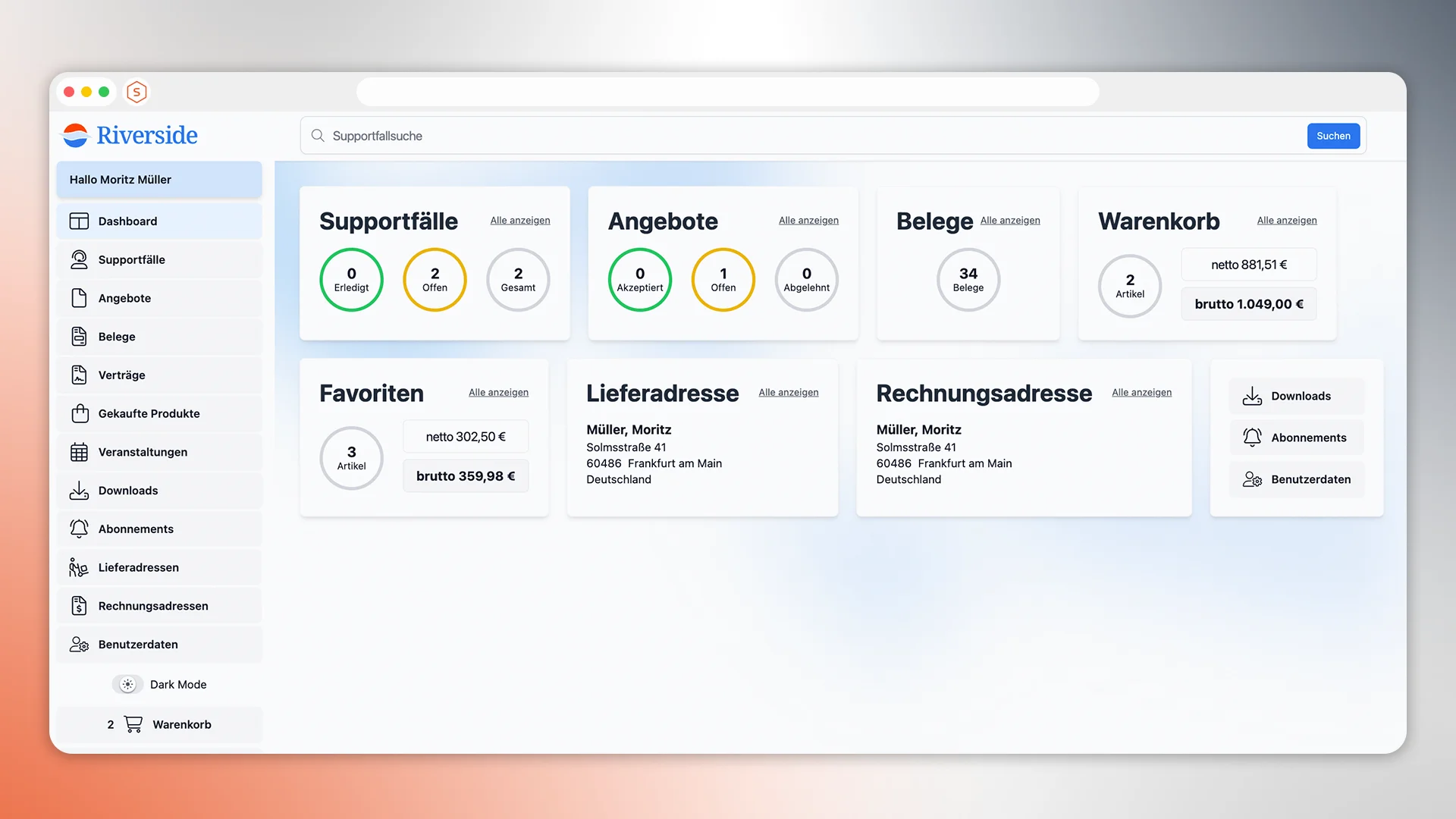Click the browser tab icon with S
Screen dimensions: 1456x819
pos(136,92)
